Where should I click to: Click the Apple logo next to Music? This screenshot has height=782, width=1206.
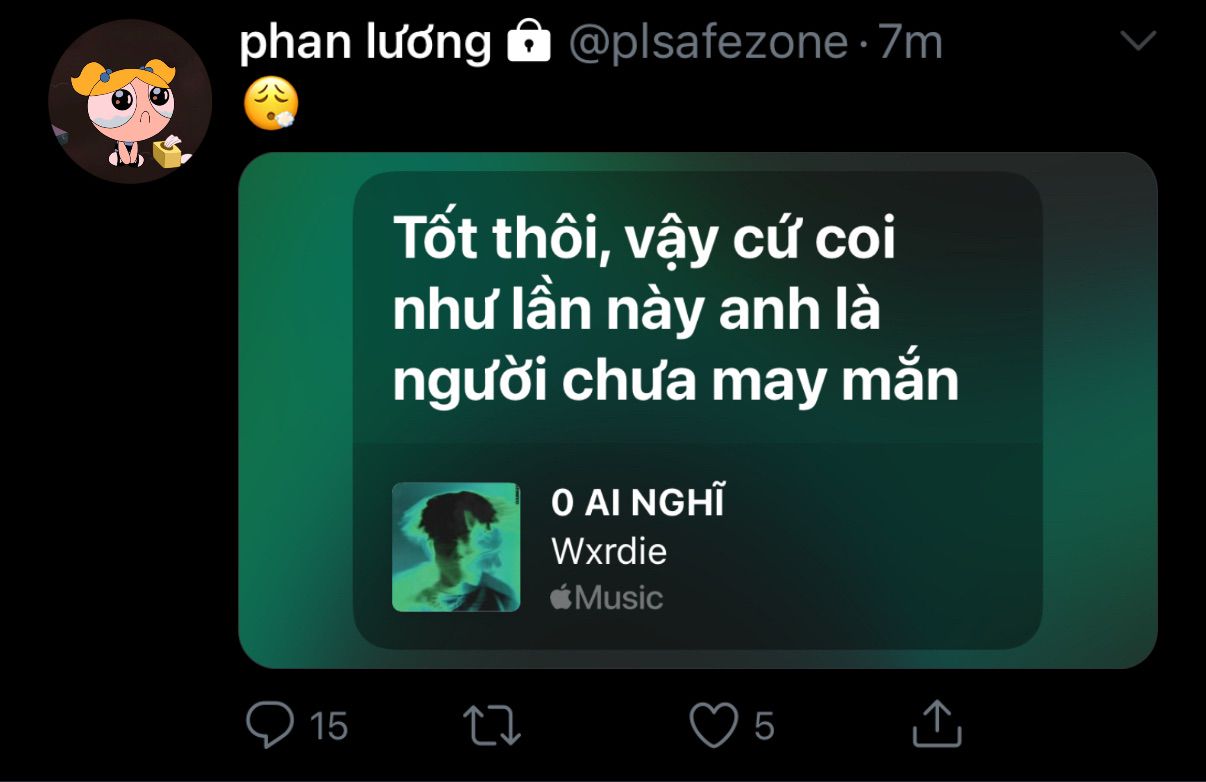[x=561, y=598]
